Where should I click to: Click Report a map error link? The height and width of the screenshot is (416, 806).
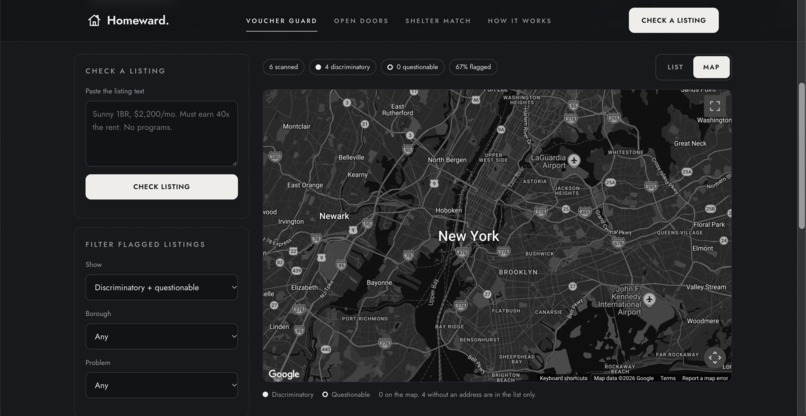click(705, 378)
